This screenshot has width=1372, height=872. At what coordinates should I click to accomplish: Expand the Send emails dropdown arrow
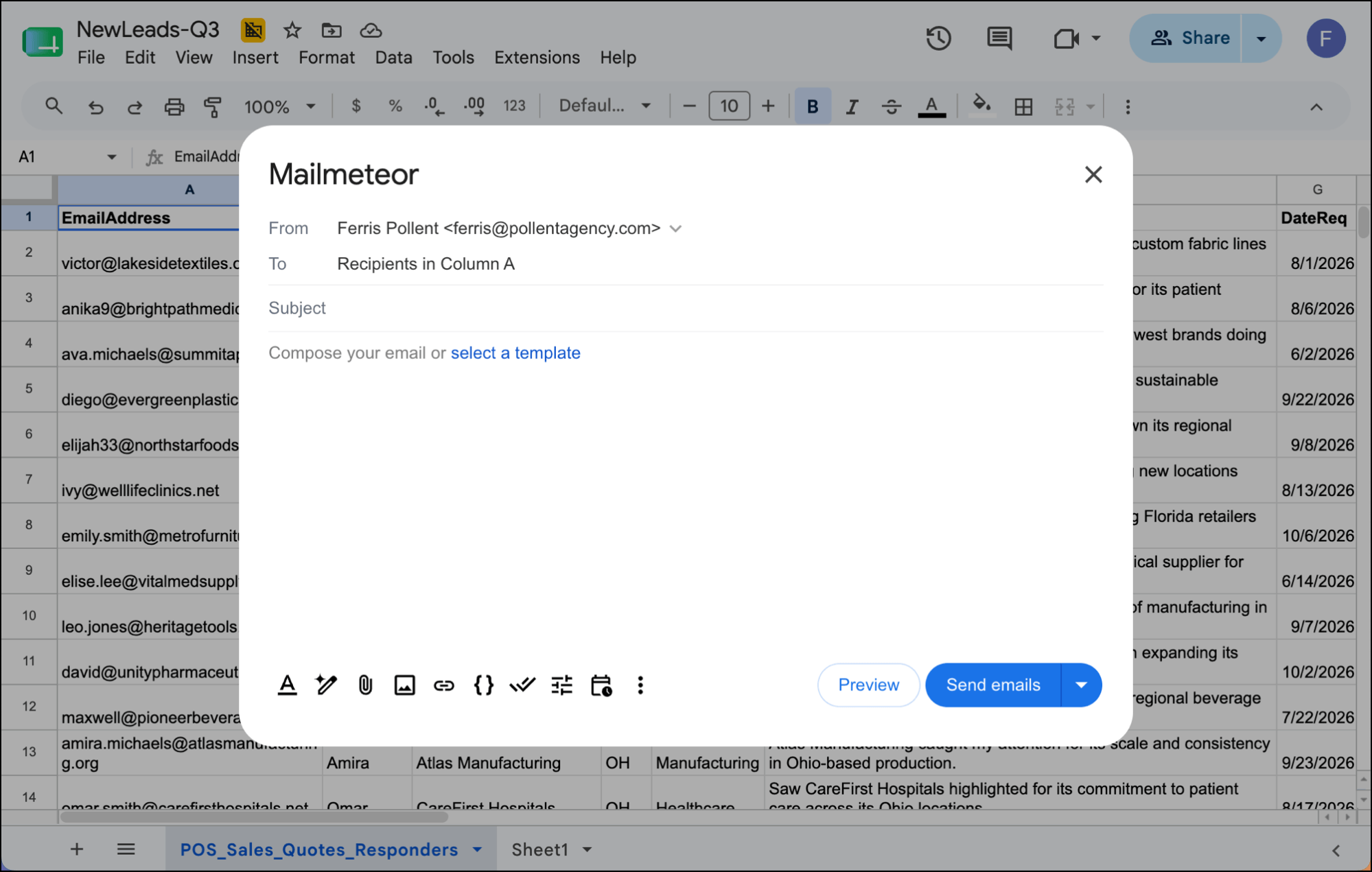pyautogui.click(x=1082, y=685)
